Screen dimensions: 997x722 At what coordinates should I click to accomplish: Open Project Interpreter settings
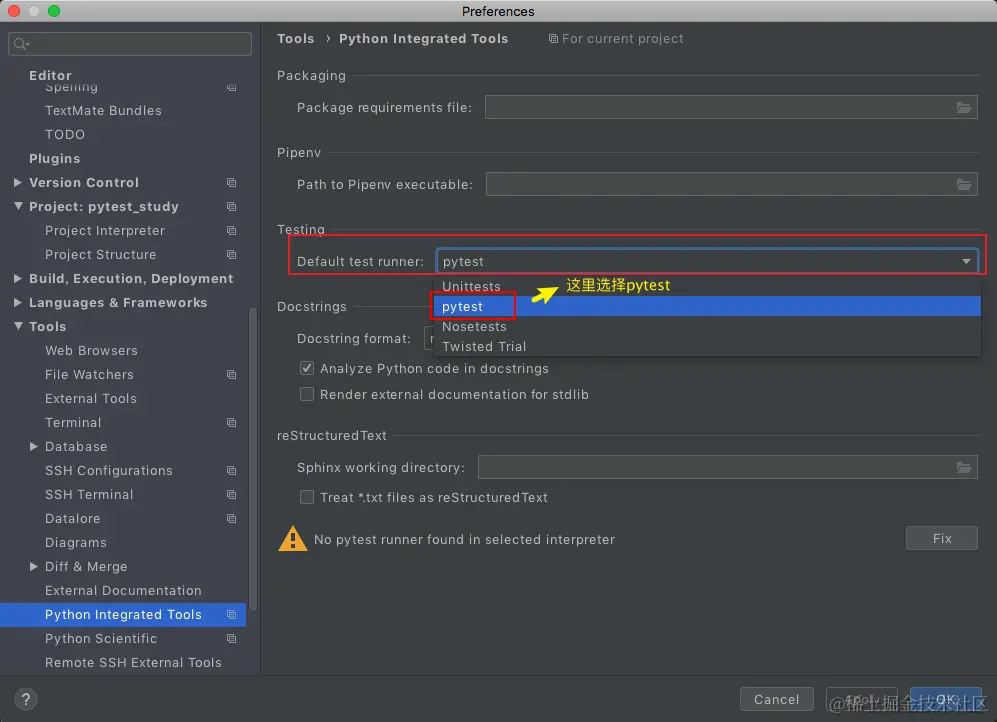tap(105, 231)
